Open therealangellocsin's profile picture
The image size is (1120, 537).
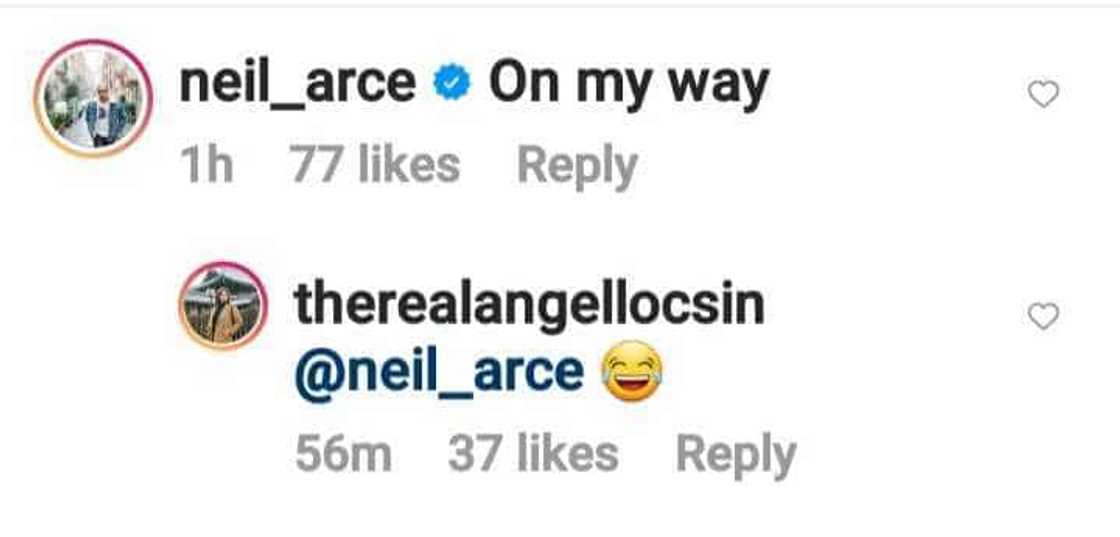(222, 306)
